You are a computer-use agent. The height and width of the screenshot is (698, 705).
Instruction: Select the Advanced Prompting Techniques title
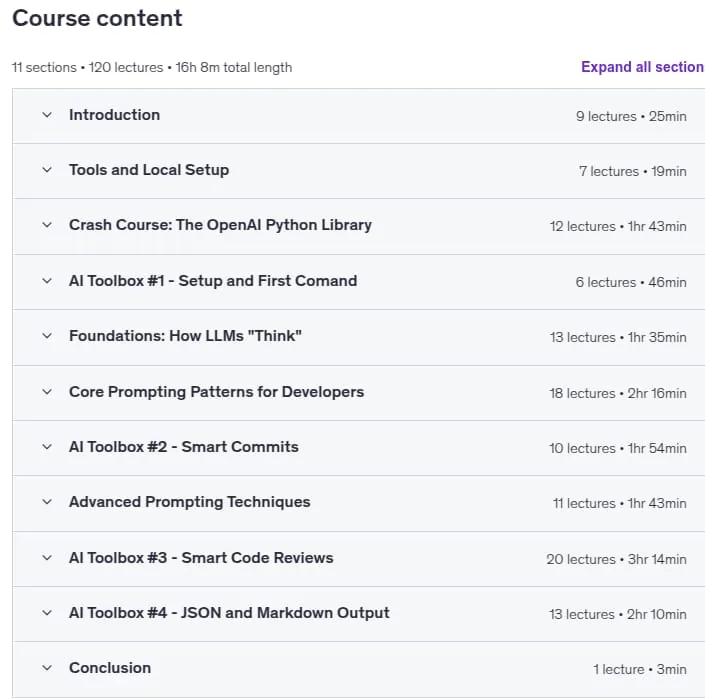(x=189, y=502)
